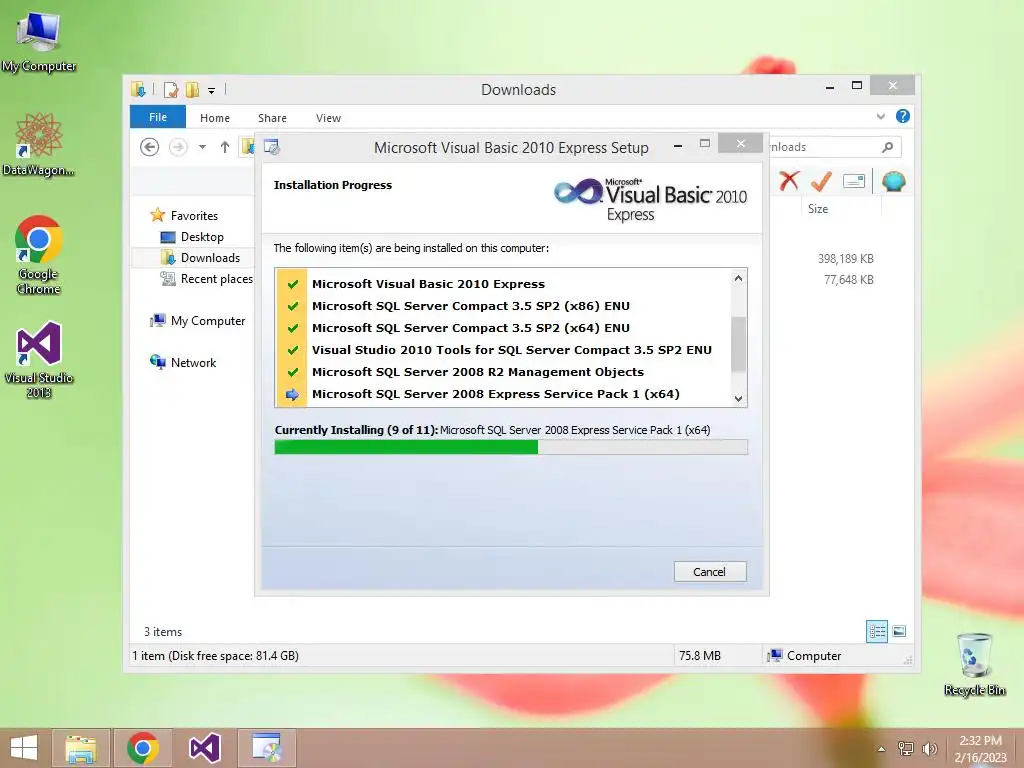The height and width of the screenshot is (768, 1024).
Task: Open DataWagon desktop shortcut
Action: click(39, 144)
